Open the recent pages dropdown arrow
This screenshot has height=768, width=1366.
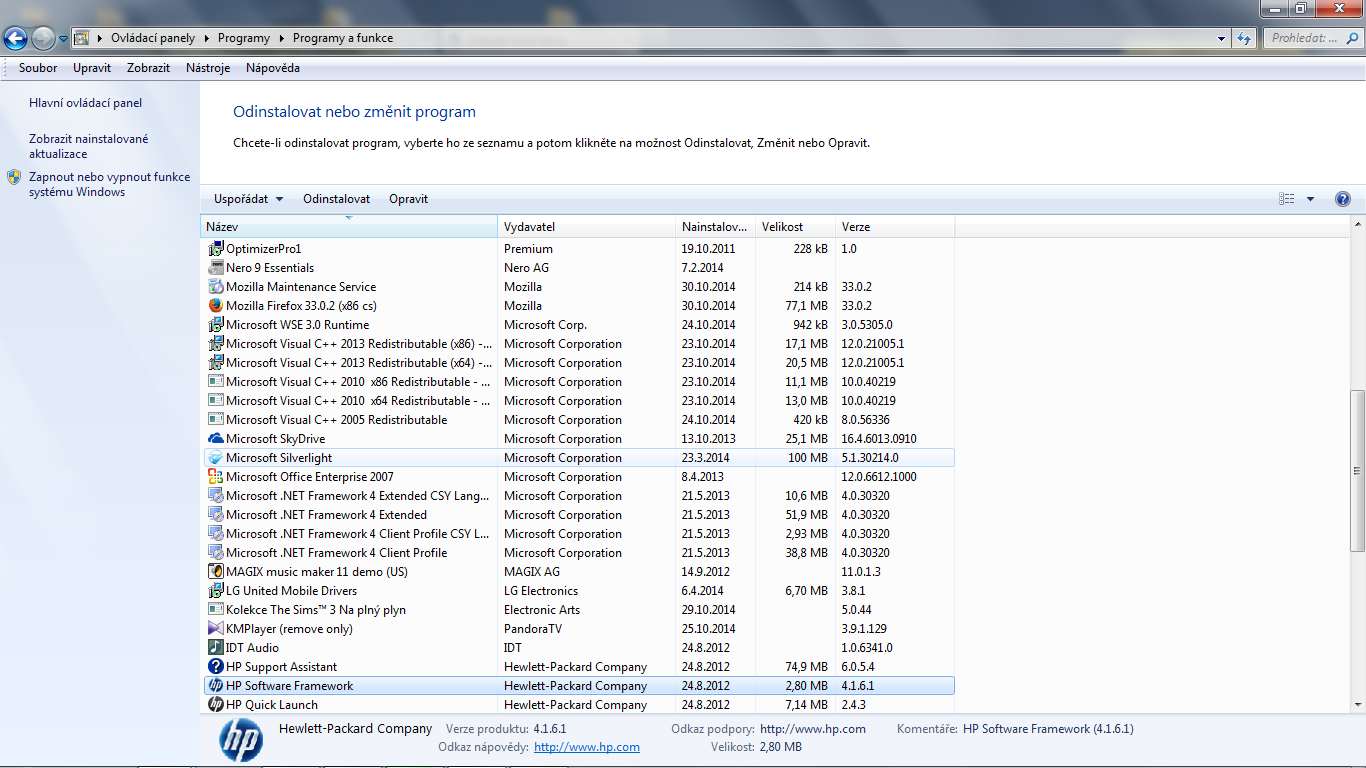(64, 39)
